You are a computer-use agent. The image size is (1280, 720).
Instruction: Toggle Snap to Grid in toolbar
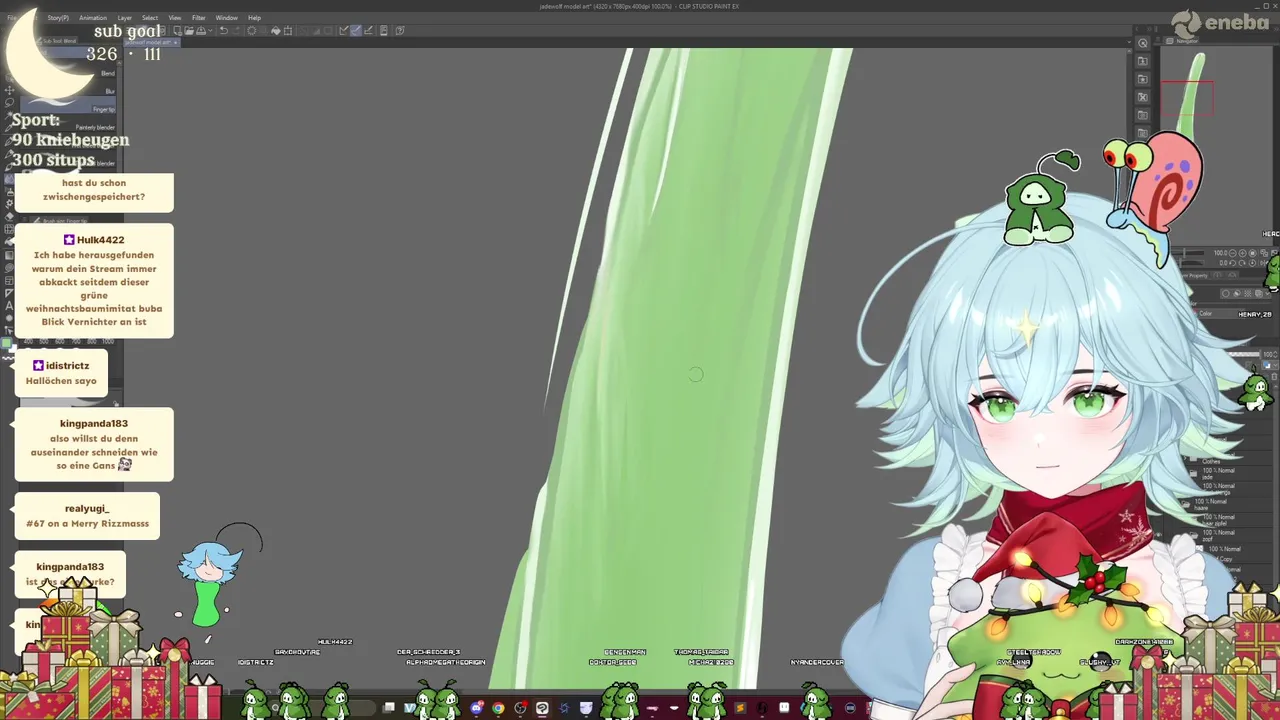(x=368, y=31)
